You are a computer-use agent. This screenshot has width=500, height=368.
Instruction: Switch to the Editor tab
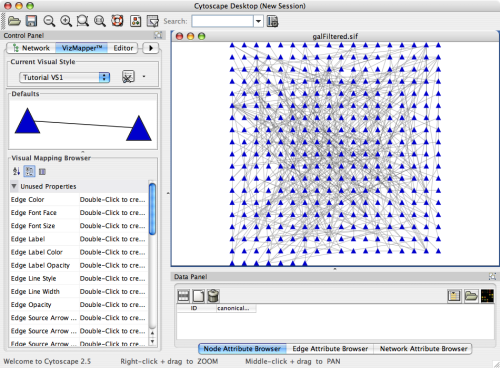(x=123, y=48)
